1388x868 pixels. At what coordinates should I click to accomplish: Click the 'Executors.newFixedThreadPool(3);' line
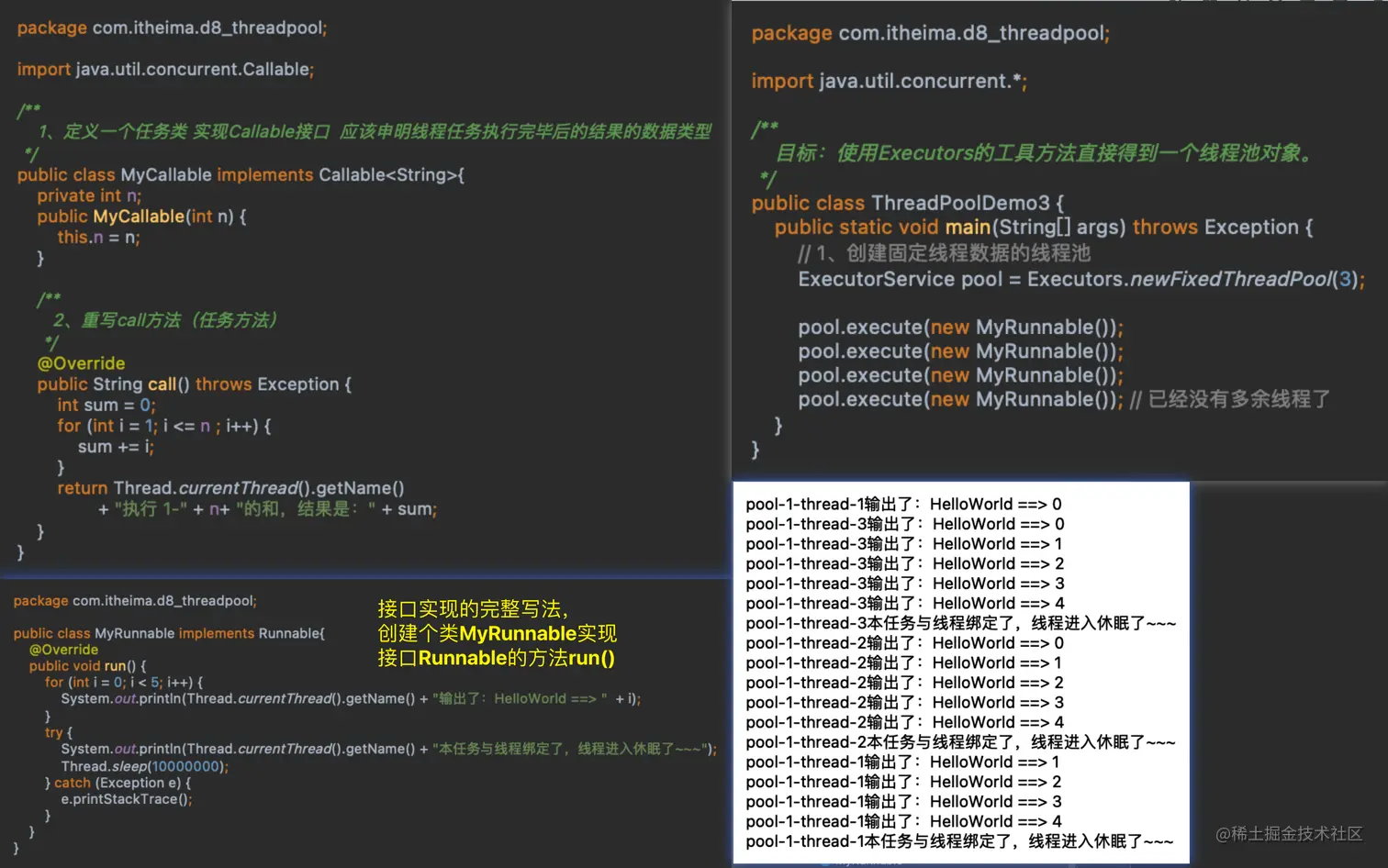click(1081, 279)
